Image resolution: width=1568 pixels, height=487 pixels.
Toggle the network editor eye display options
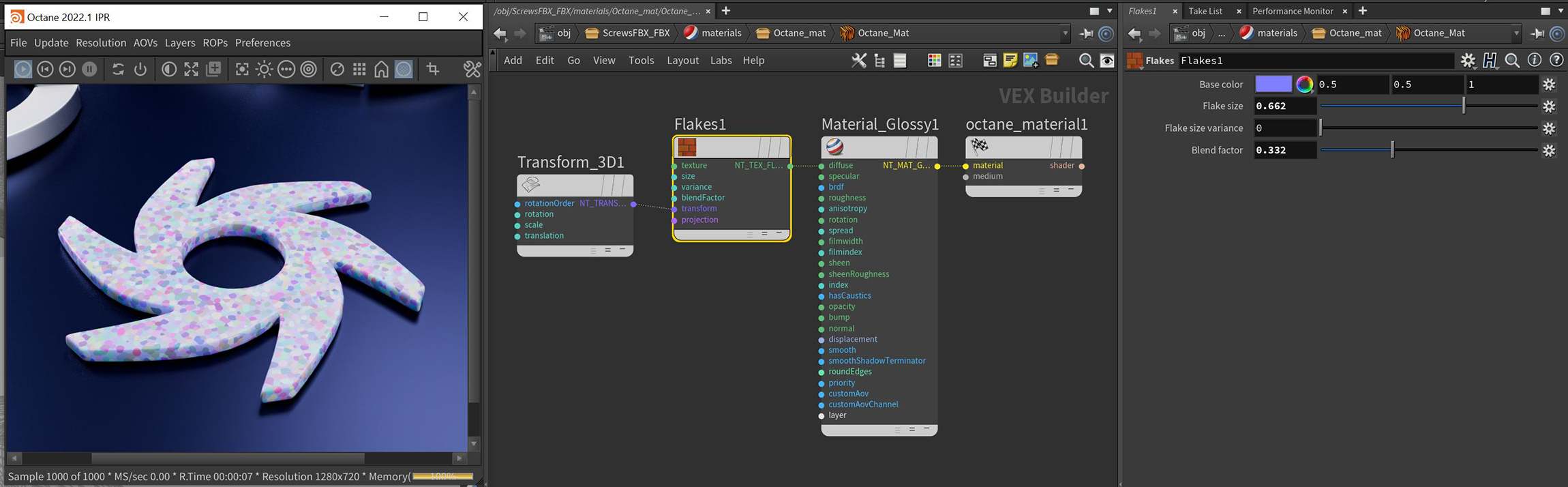pyautogui.click(x=1108, y=61)
